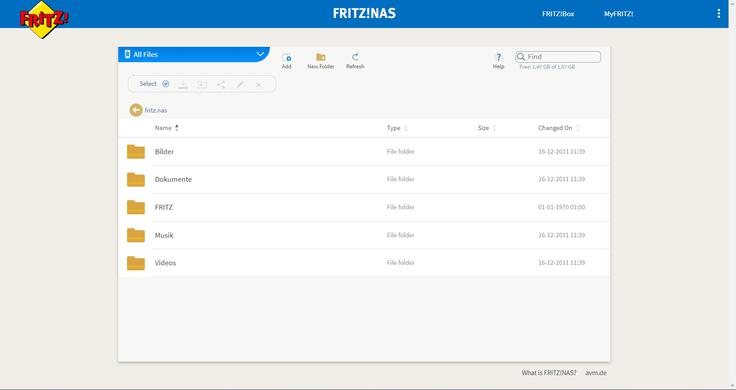The height and width of the screenshot is (390, 736).
Task: Expand the All Files dropdown chevron
Action: (x=260, y=54)
